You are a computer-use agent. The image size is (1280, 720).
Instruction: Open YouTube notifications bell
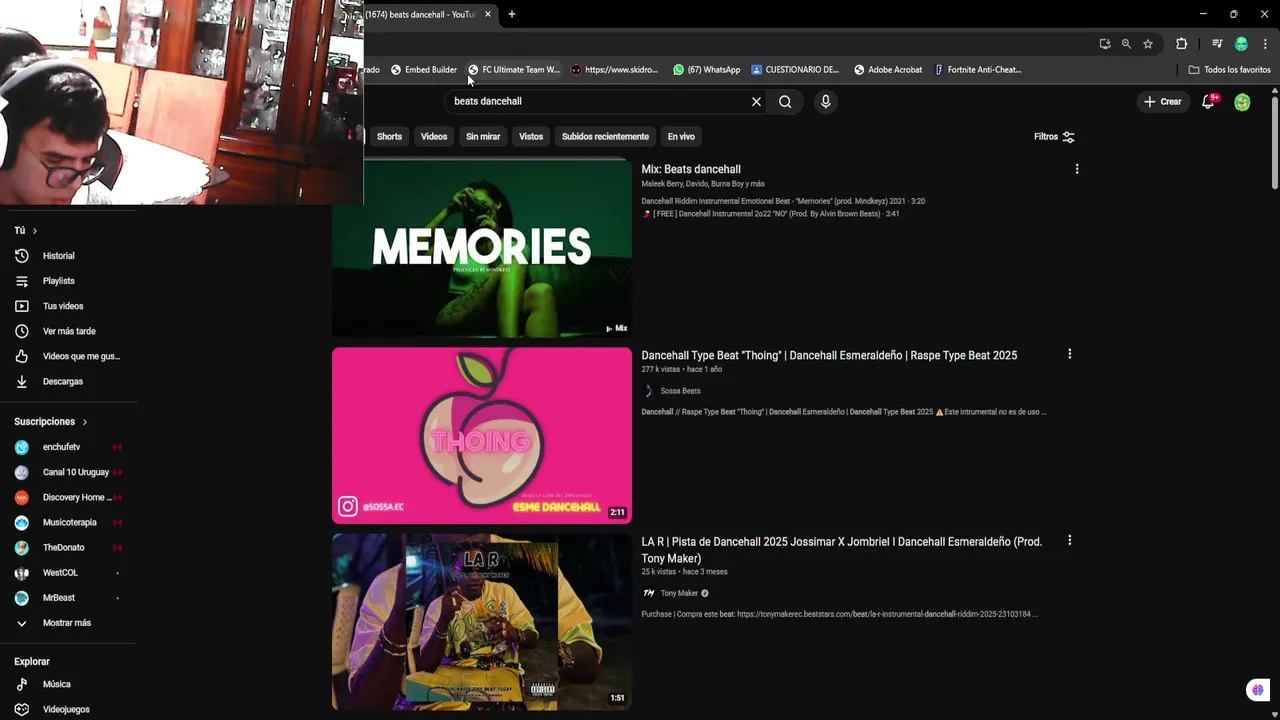coord(1208,101)
